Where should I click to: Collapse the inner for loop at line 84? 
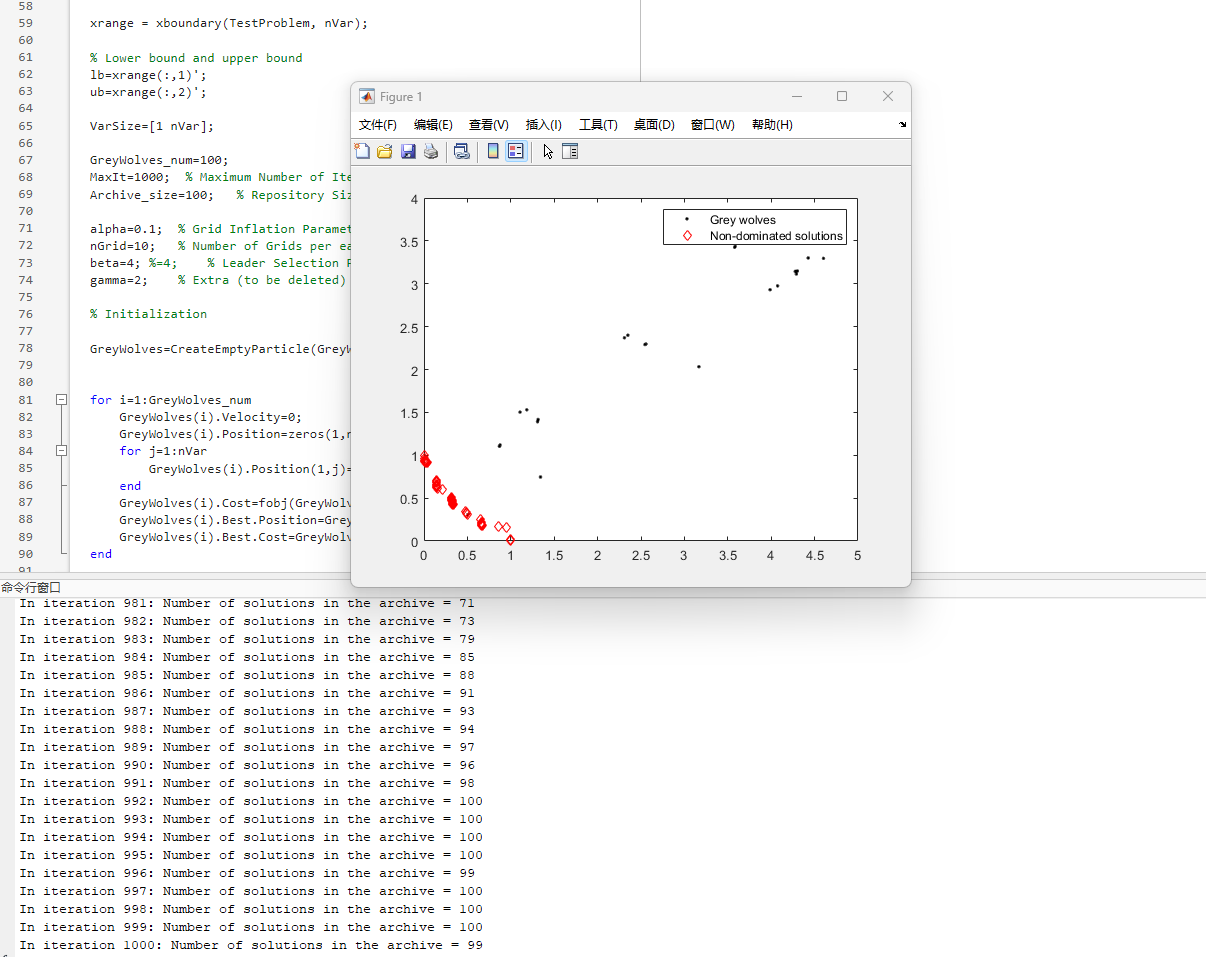(61, 450)
